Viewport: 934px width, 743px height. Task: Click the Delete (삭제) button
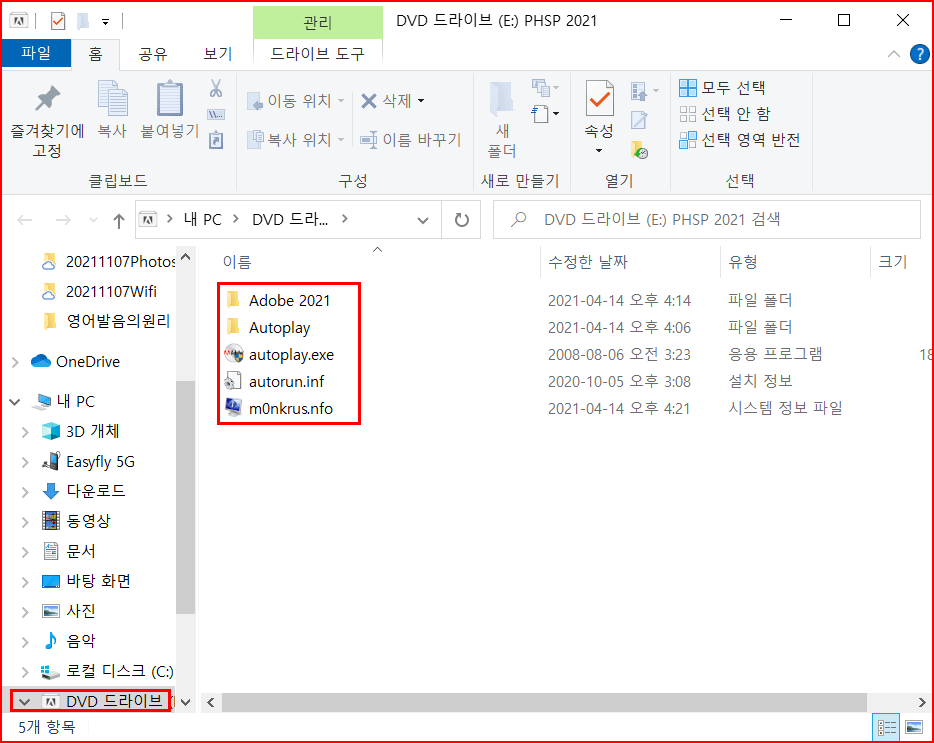[386, 101]
